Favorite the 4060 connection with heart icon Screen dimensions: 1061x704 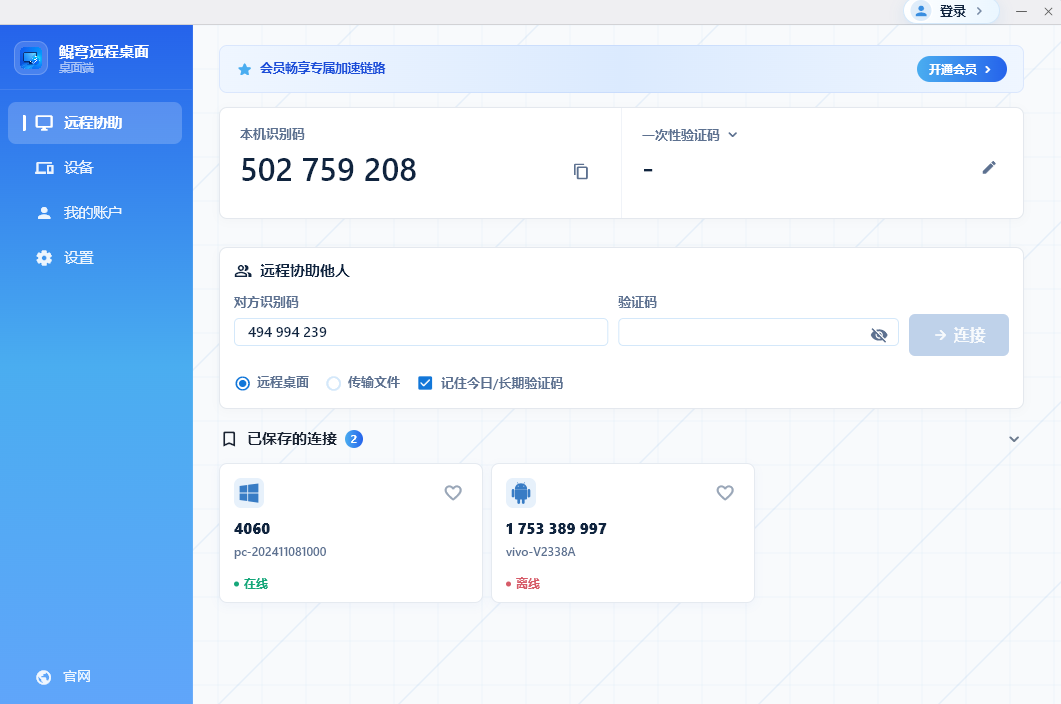453,493
